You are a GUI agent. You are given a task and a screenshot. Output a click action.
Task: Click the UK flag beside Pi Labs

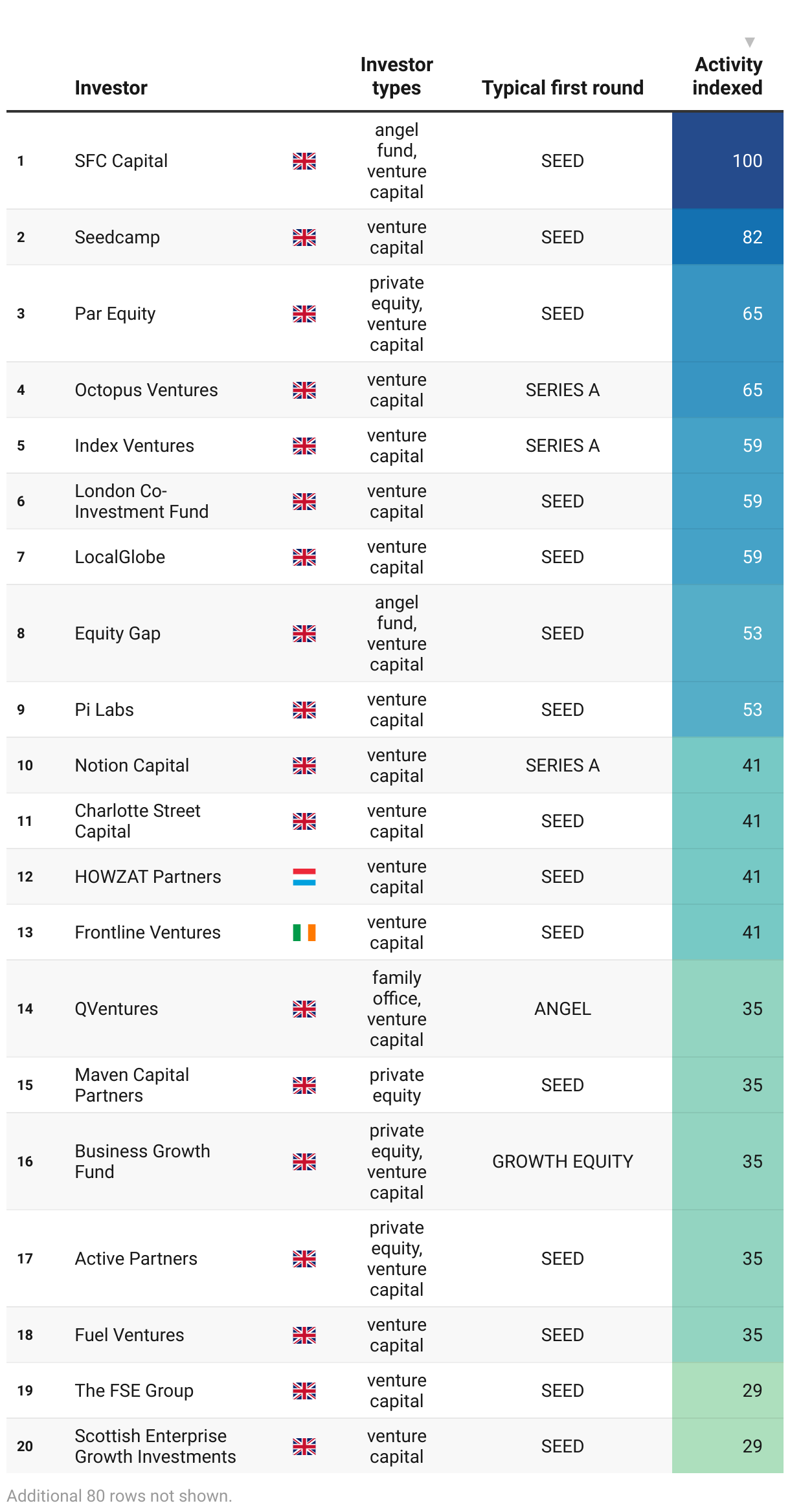(x=304, y=710)
